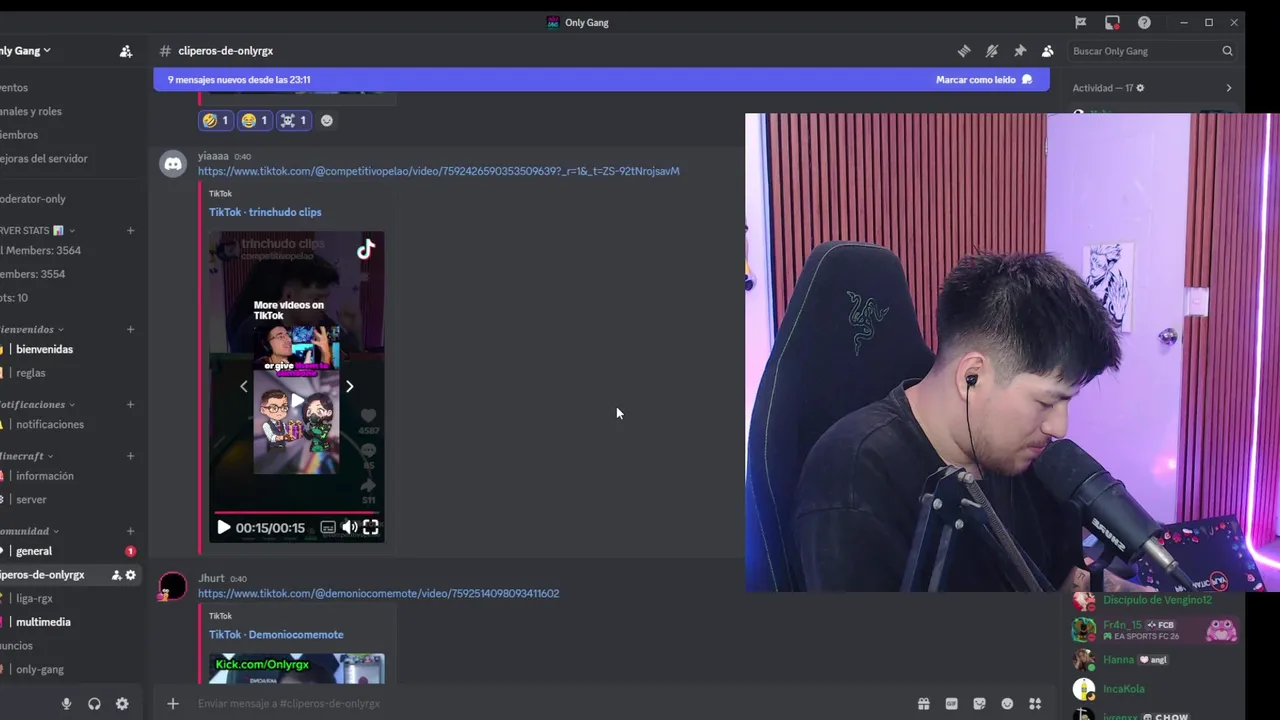Screen dimensions: 1280x720
Task: Open the demoniocomemote TikTok URL
Action: pyautogui.click(x=378, y=593)
